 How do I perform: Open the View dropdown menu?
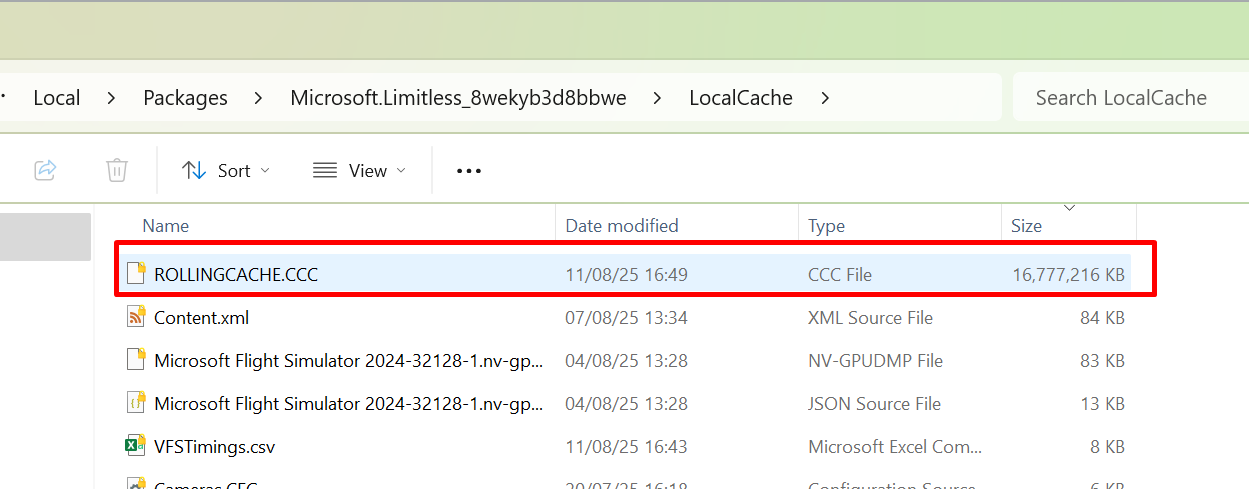coord(359,171)
